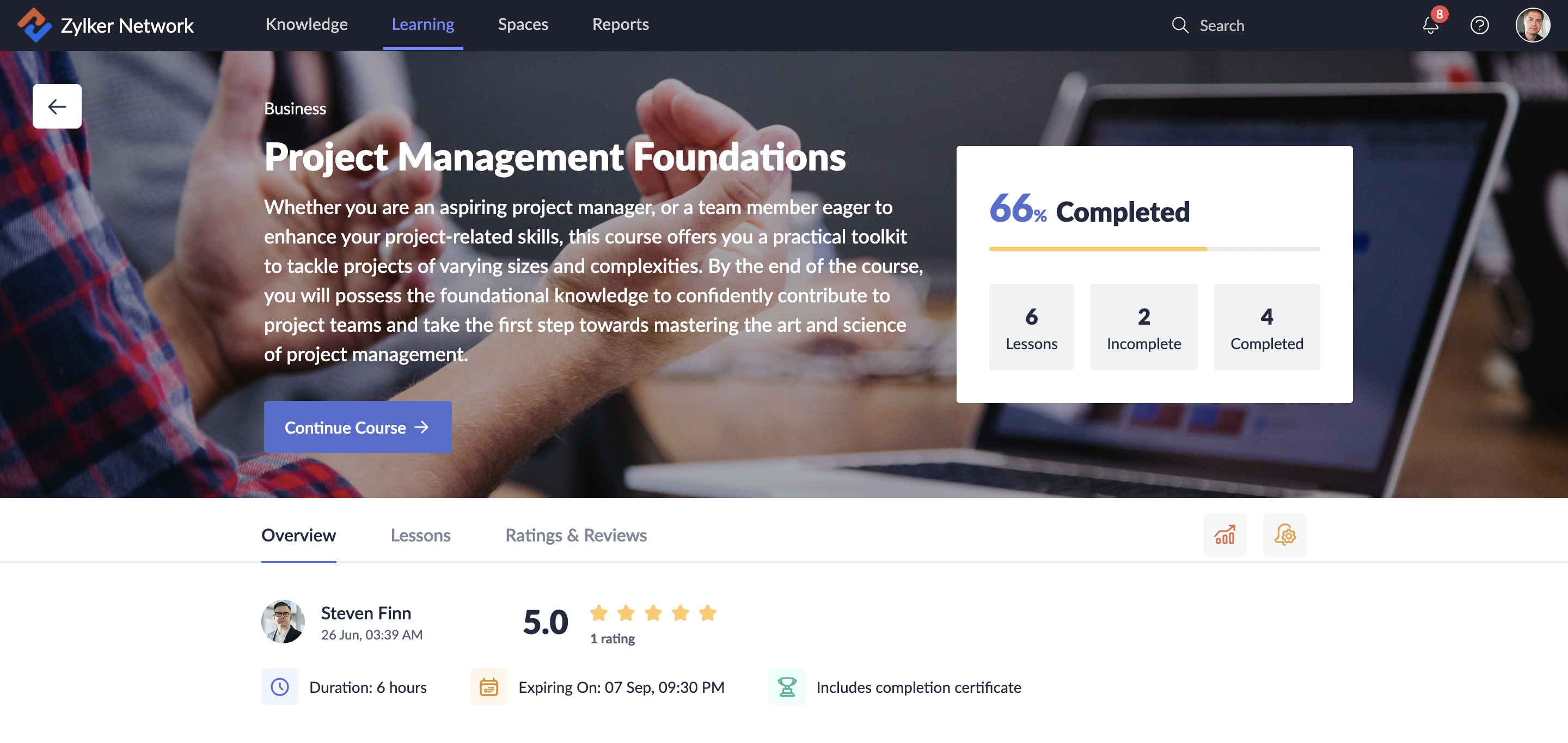The width and height of the screenshot is (1568, 743).
Task: Open the Knowledge menu
Action: (x=307, y=25)
